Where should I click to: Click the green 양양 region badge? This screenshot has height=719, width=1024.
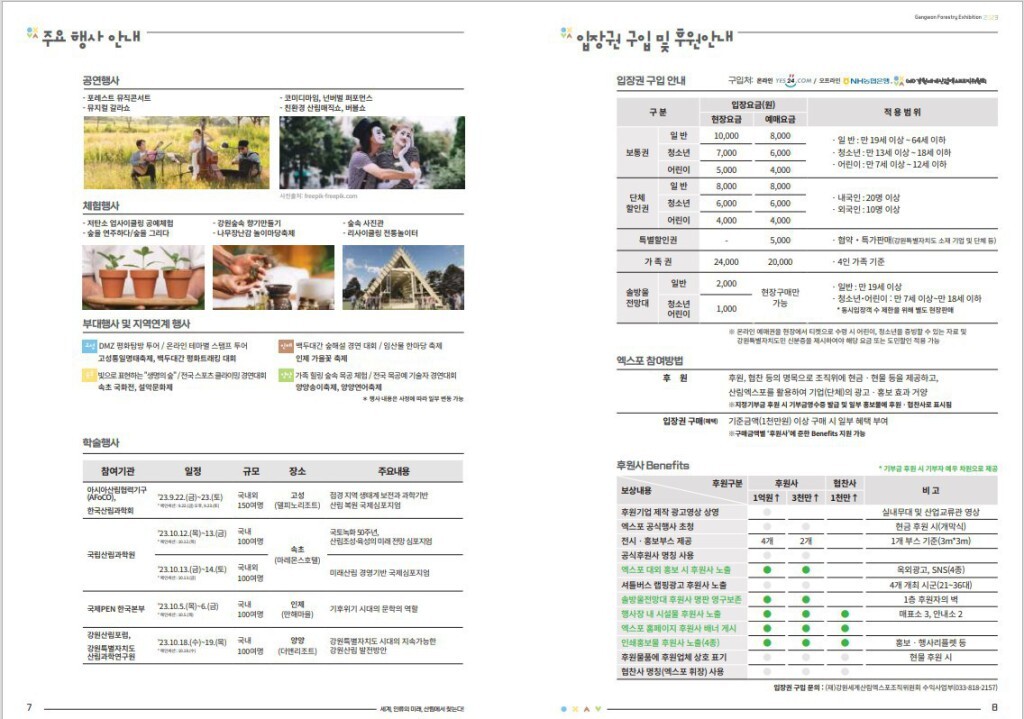[286, 375]
